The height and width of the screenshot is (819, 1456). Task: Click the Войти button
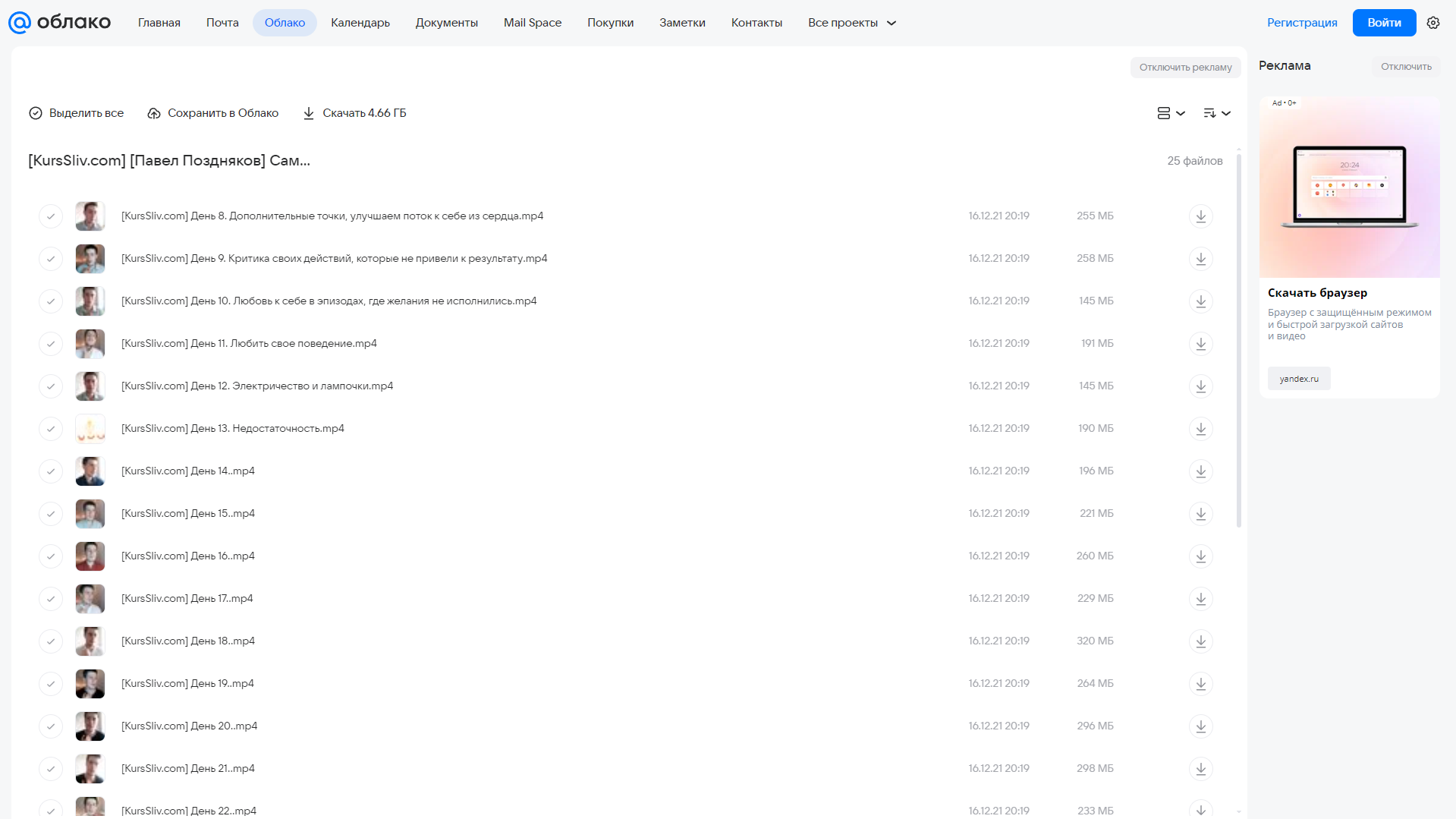[x=1384, y=23]
